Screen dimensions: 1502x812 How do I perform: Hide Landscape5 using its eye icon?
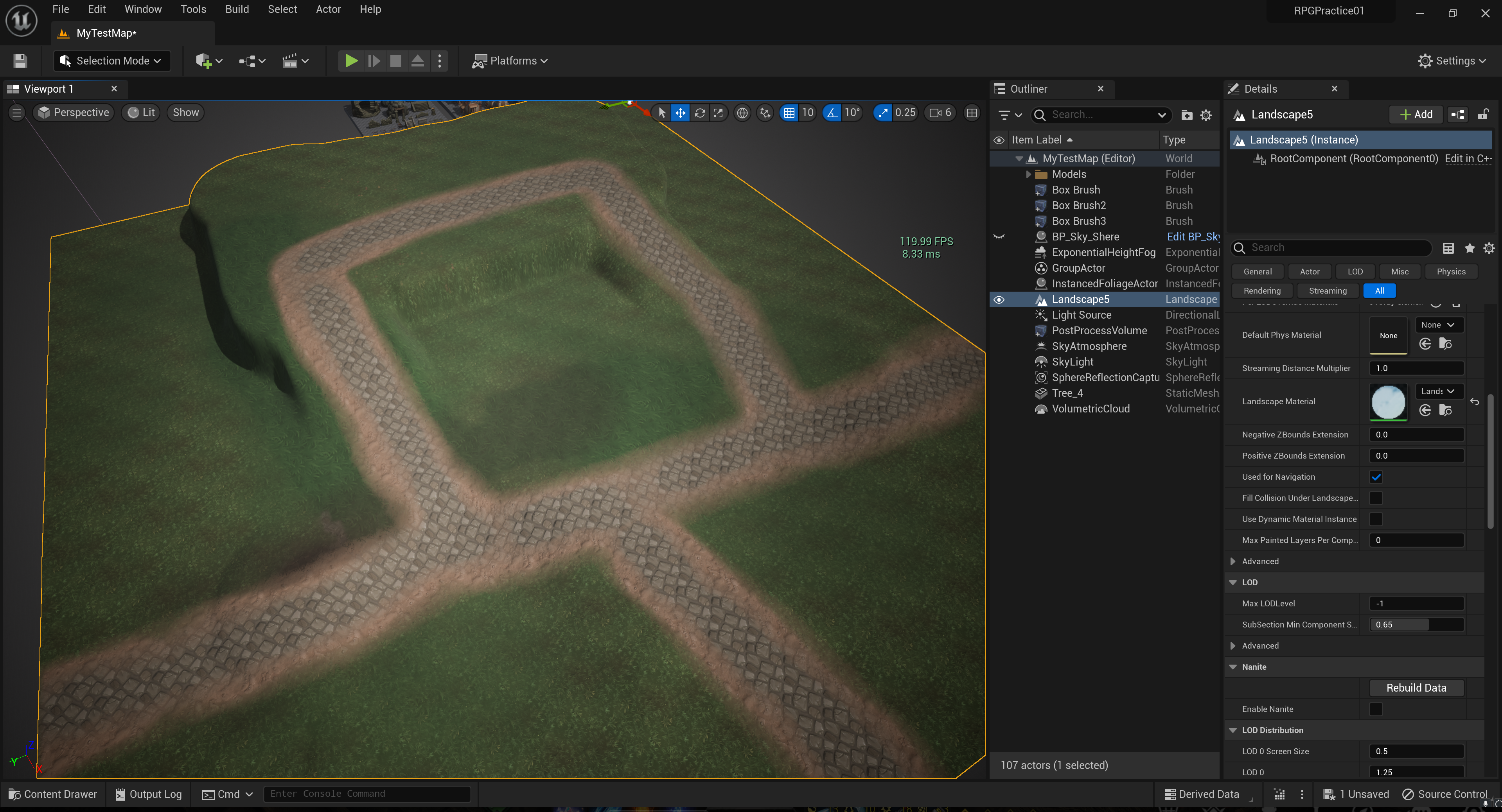click(999, 299)
